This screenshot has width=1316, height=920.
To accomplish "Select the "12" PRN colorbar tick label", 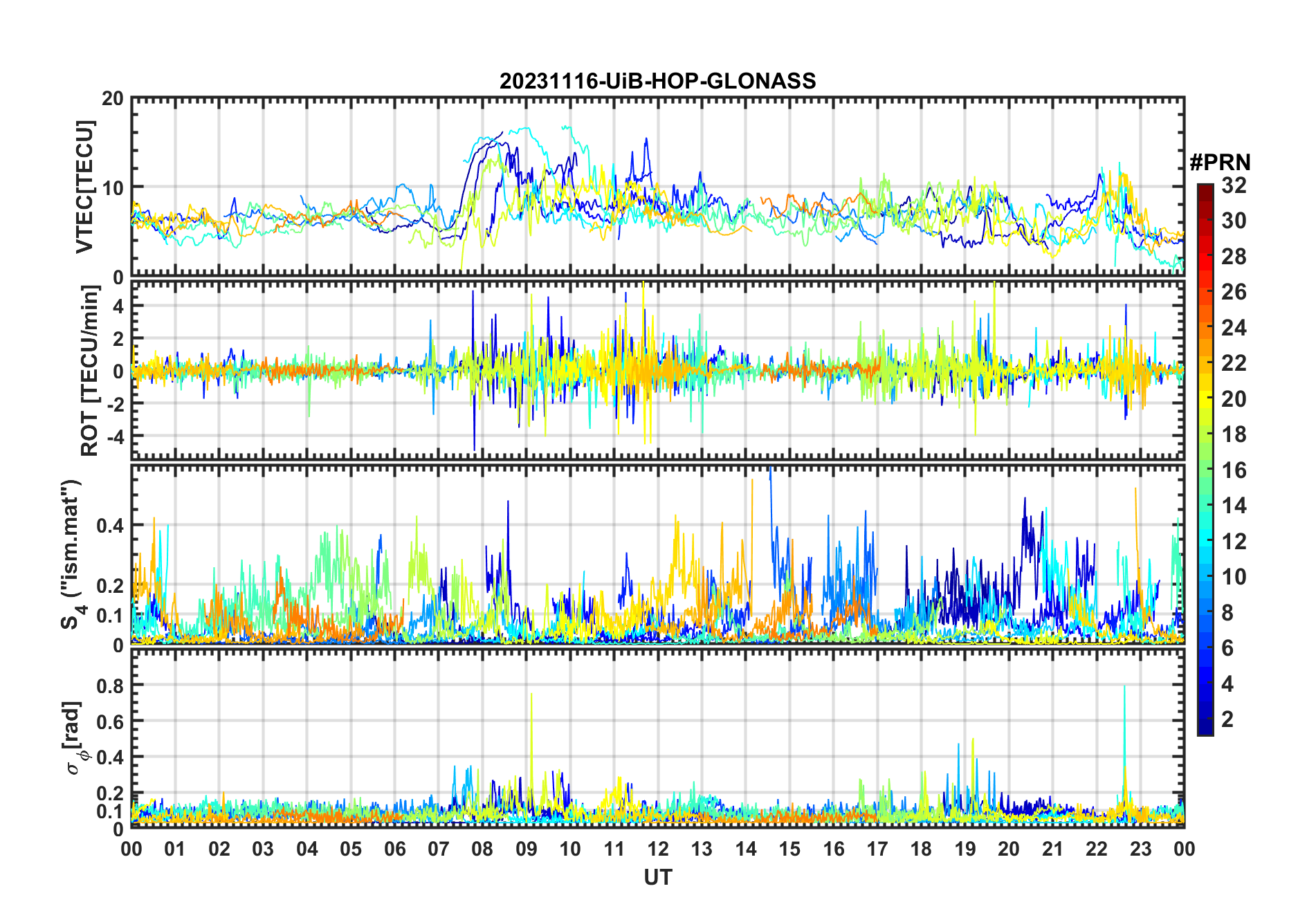I will click(x=1234, y=542).
